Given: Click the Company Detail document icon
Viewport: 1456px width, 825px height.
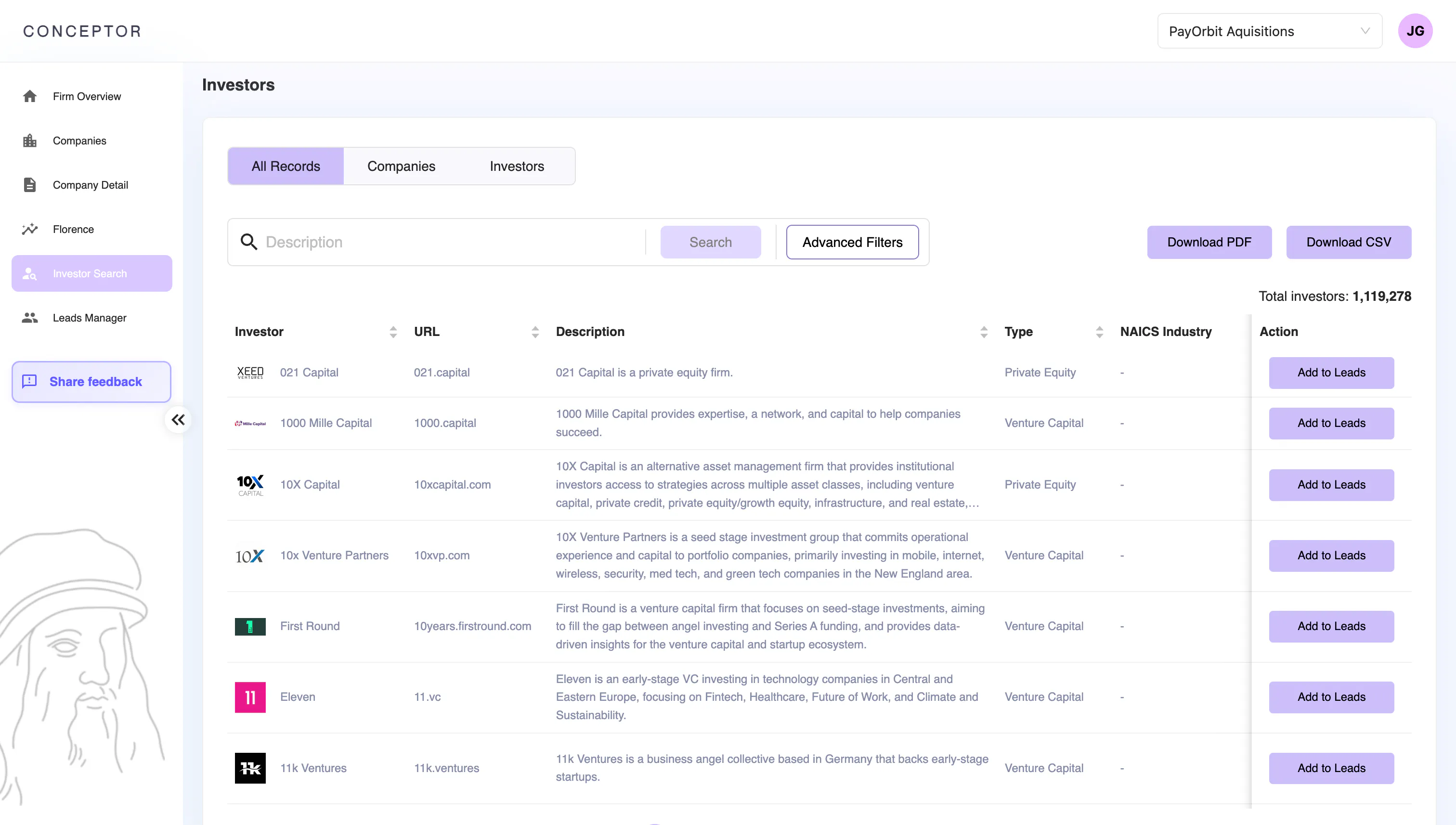Looking at the screenshot, I should tap(29, 185).
